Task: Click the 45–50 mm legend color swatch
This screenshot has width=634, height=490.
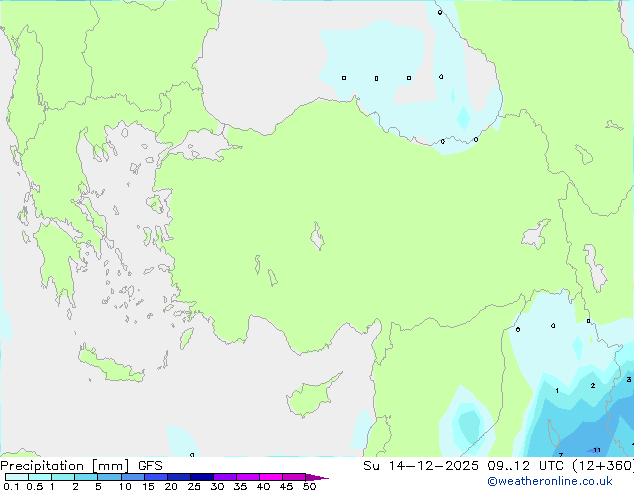Action: (294, 477)
